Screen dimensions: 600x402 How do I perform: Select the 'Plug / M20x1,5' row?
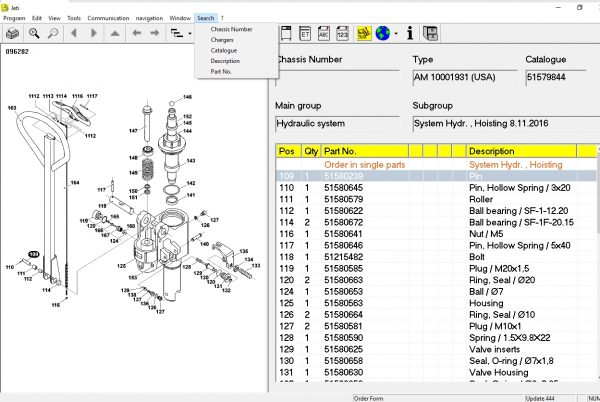(x=436, y=269)
